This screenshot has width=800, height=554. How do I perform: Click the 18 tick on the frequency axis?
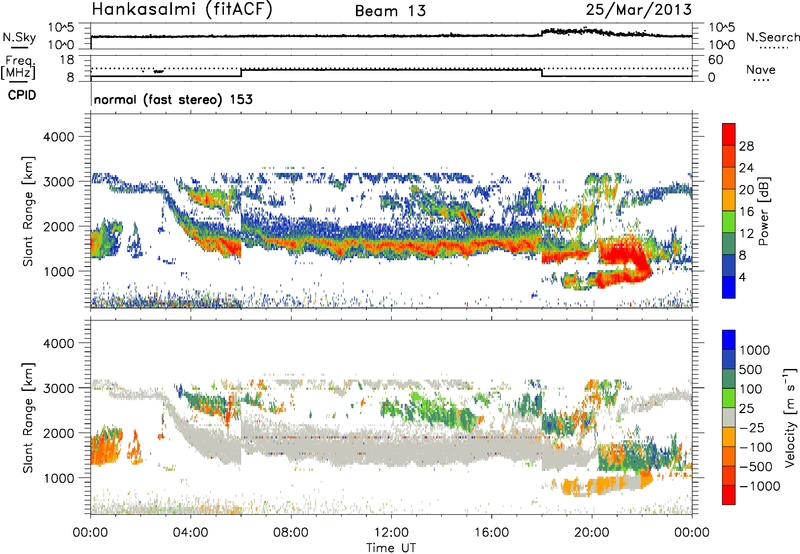click(67, 60)
